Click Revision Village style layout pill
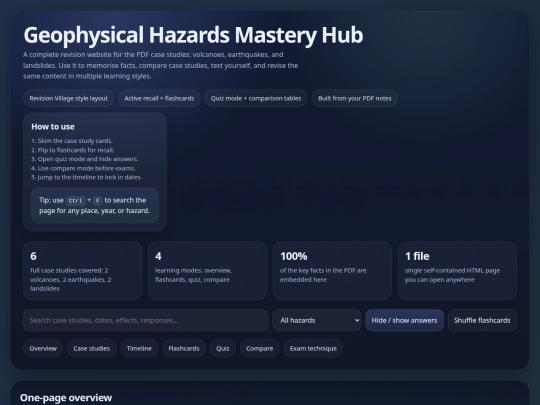Image resolution: width=540 pixels, height=405 pixels. [69, 98]
